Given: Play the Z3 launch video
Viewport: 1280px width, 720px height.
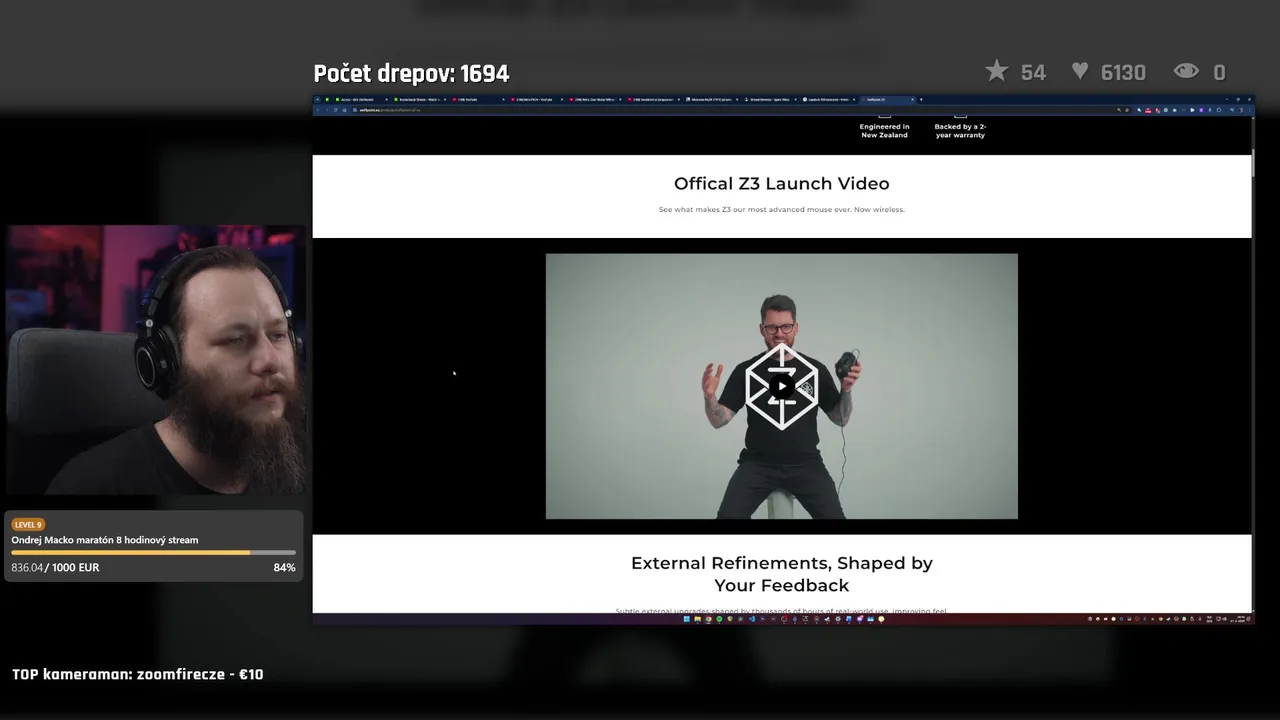Looking at the screenshot, I should point(781,387).
